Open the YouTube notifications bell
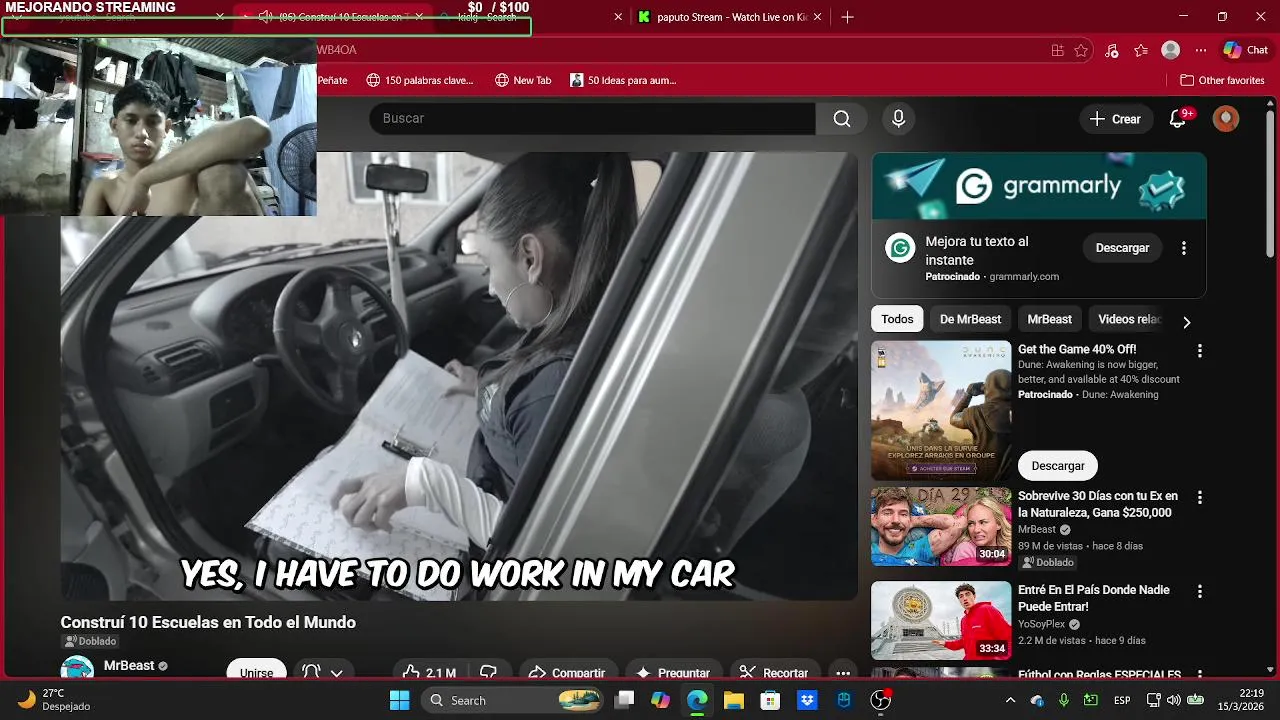The image size is (1280, 720). click(1178, 119)
